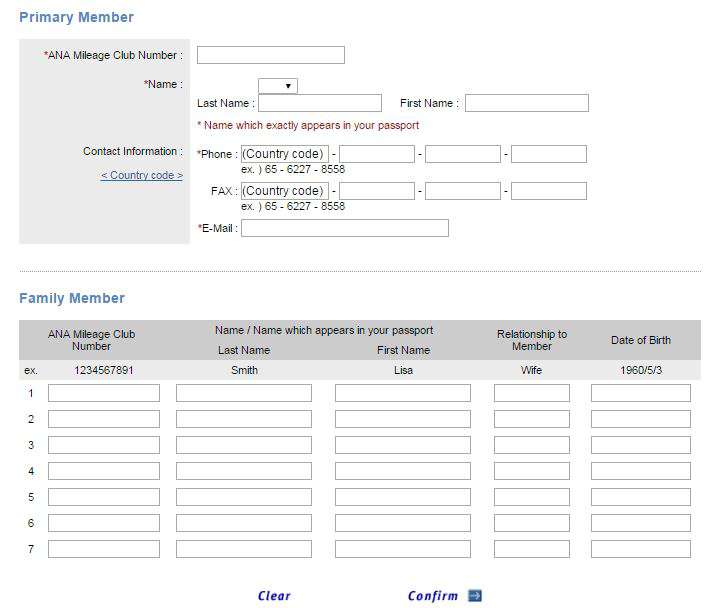The height and width of the screenshot is (608, 709).
Task: Open the name title dropdown
Action: (x=278, y=85)
